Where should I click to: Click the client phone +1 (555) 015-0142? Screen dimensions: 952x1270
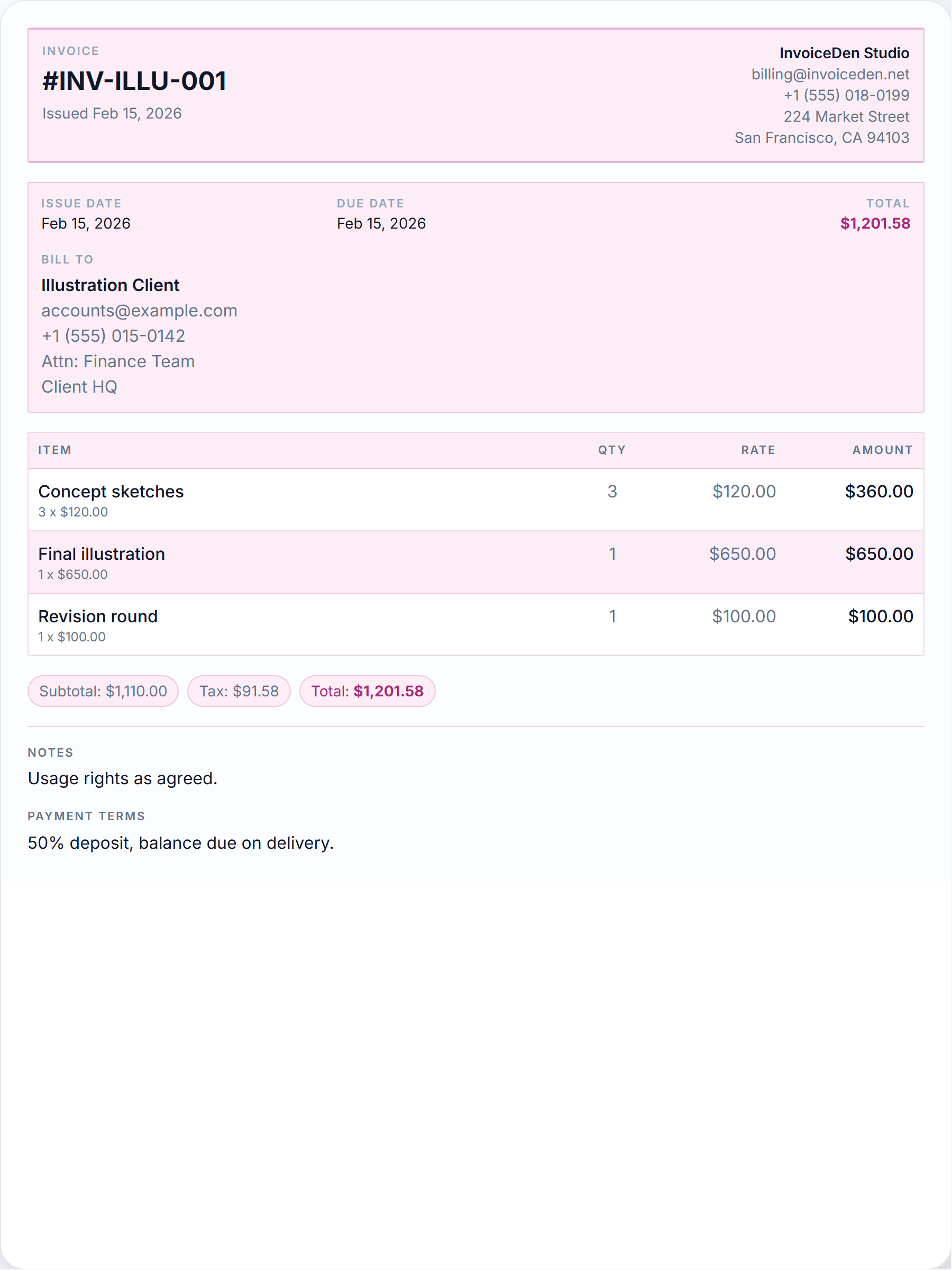pyautogui.click(x=113, y=336)
